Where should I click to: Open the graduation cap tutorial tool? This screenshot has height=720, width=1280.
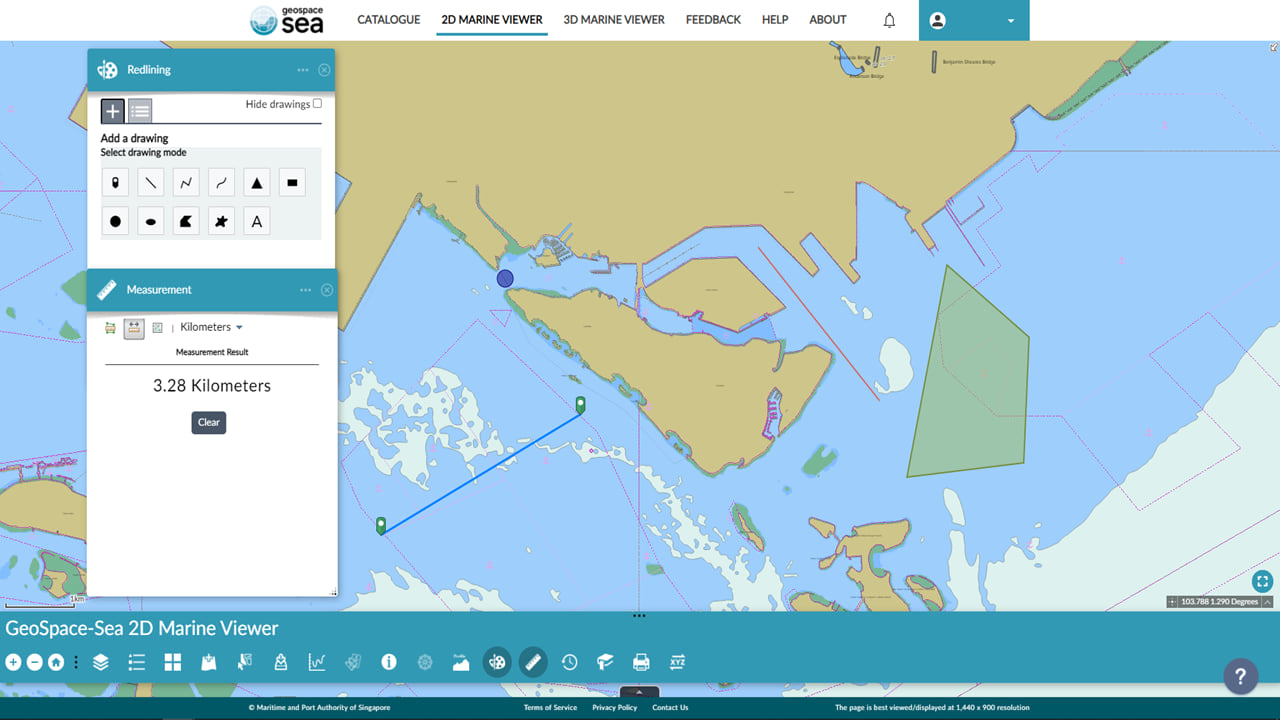(605, 662)
